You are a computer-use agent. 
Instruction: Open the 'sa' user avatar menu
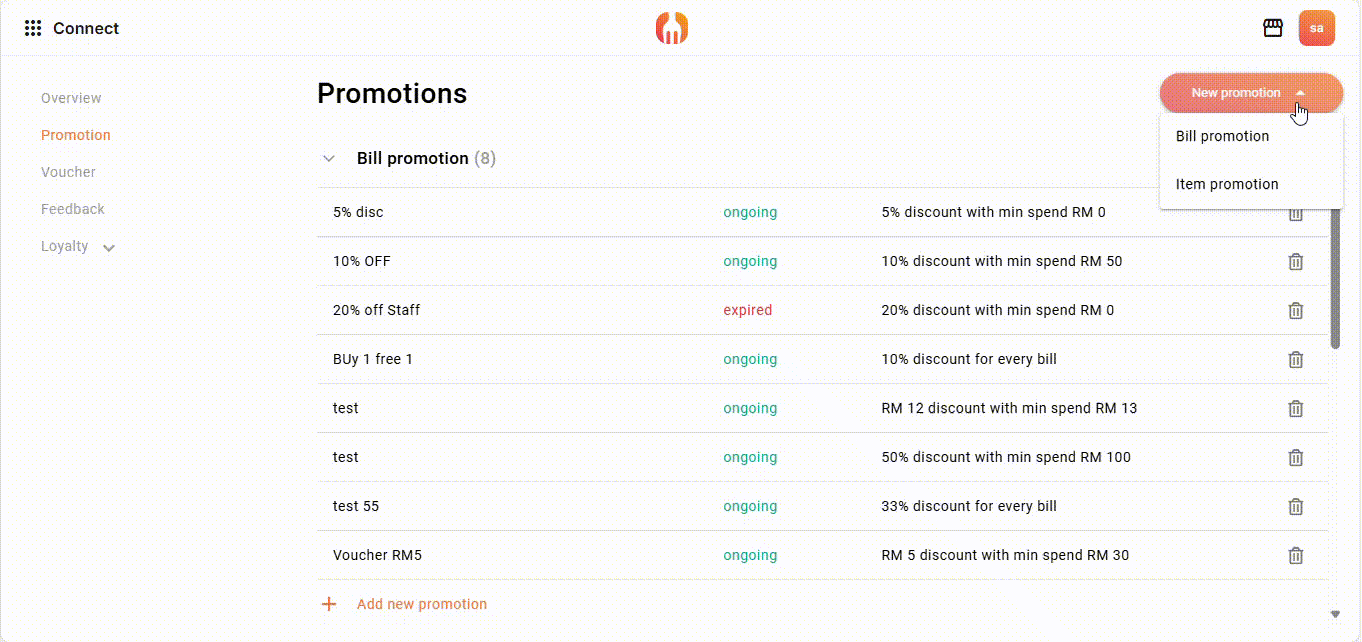click(1316, 28)
